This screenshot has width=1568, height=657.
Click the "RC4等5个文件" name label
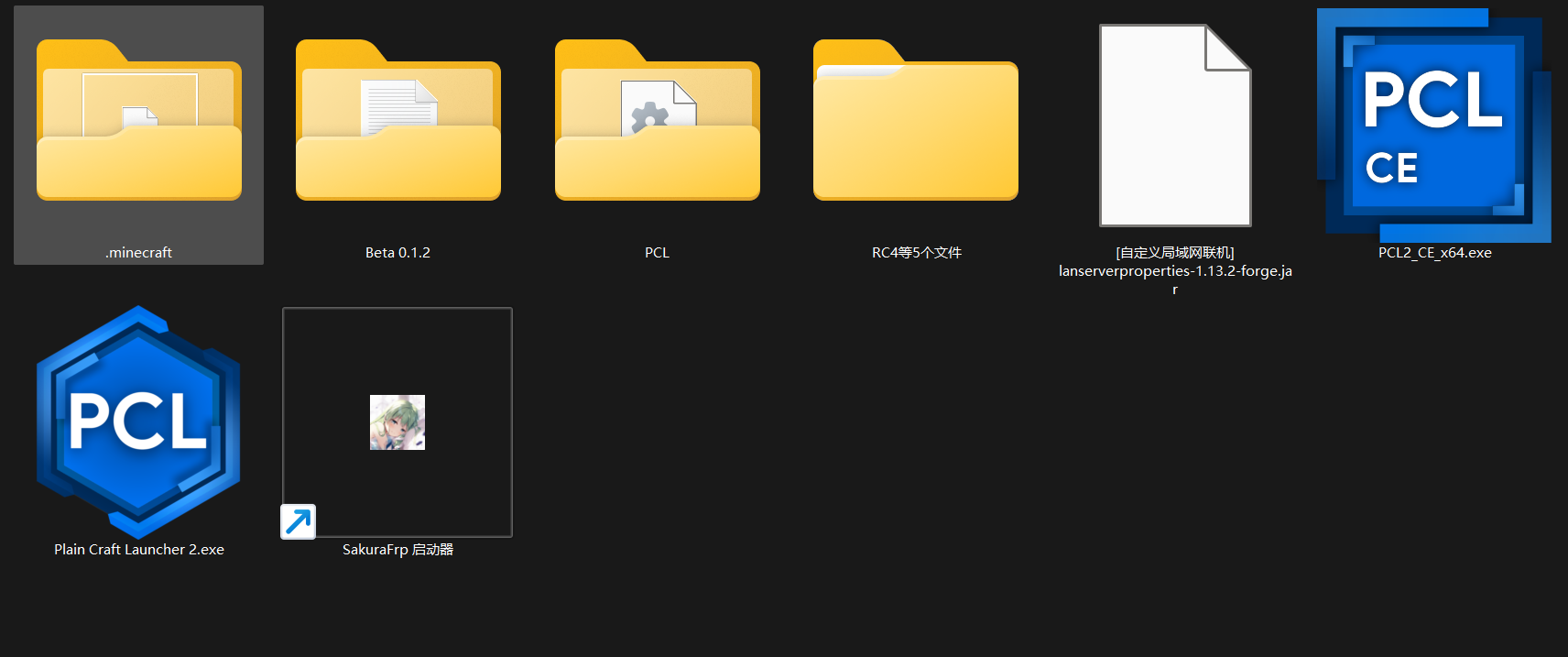(x=916, y=253)
